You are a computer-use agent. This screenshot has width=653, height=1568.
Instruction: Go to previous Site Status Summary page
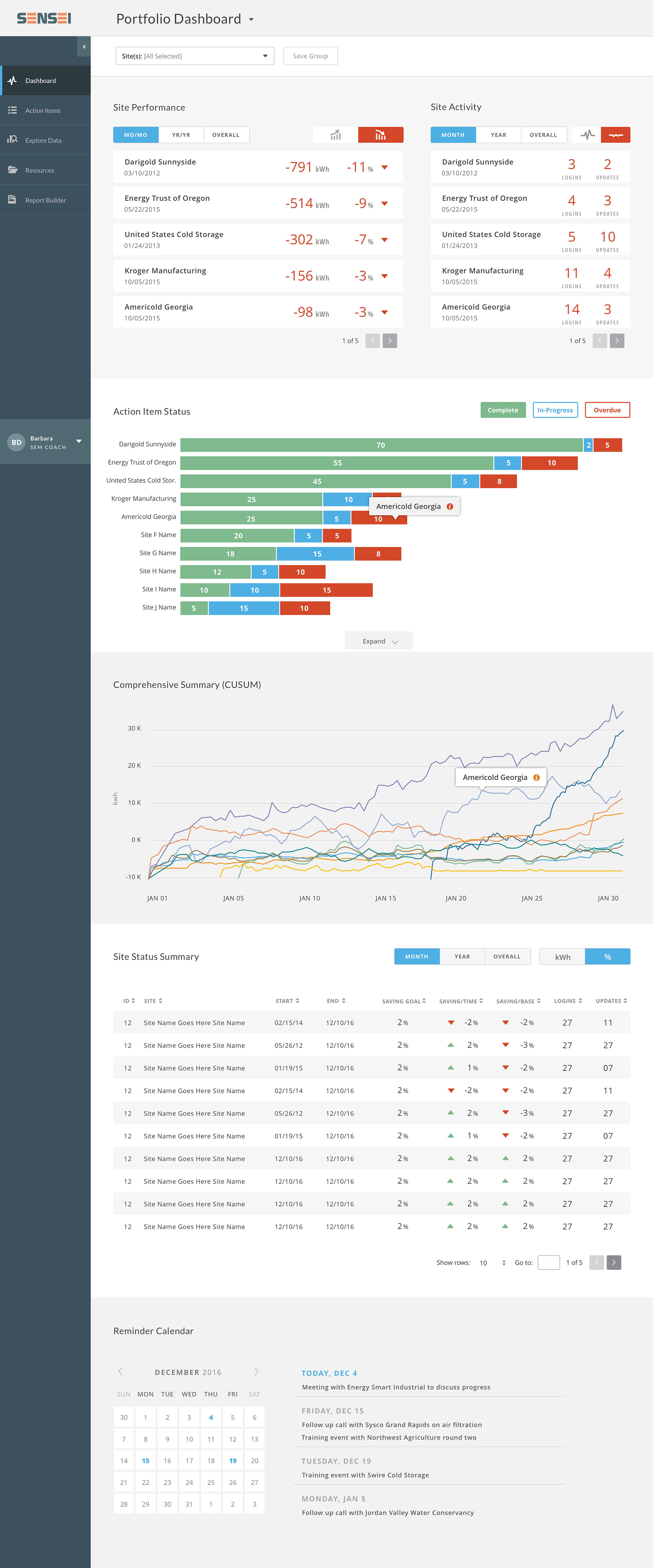pos(597,1262)
